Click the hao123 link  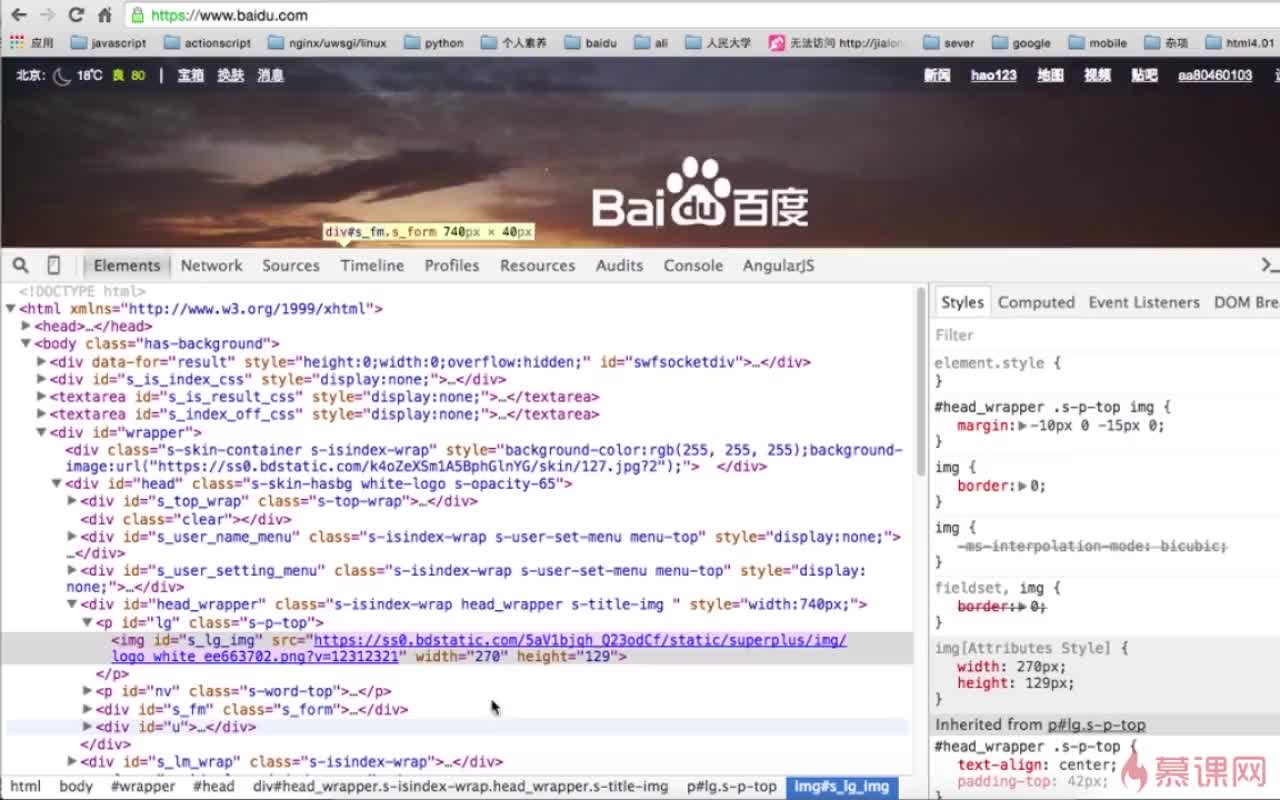[x=993, y=75]
